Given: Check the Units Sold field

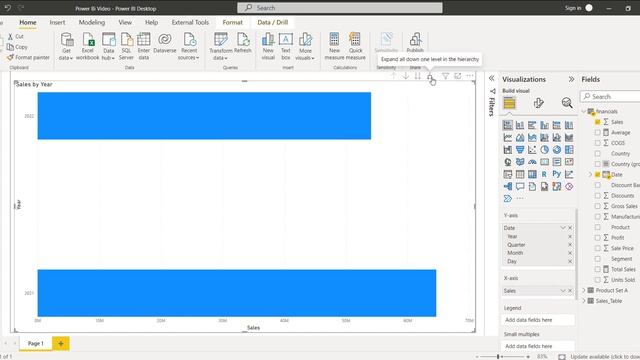Looking at the screenshot, I should [x=598, y=280].
